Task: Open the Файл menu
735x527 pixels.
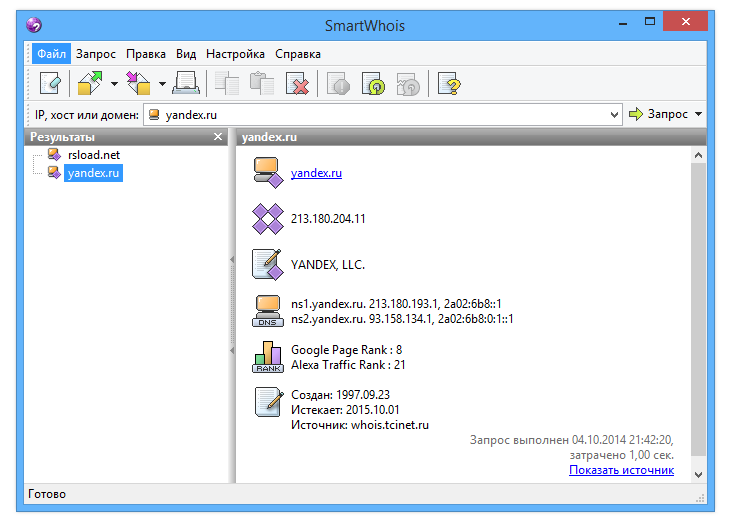Action: click(52, 54)
